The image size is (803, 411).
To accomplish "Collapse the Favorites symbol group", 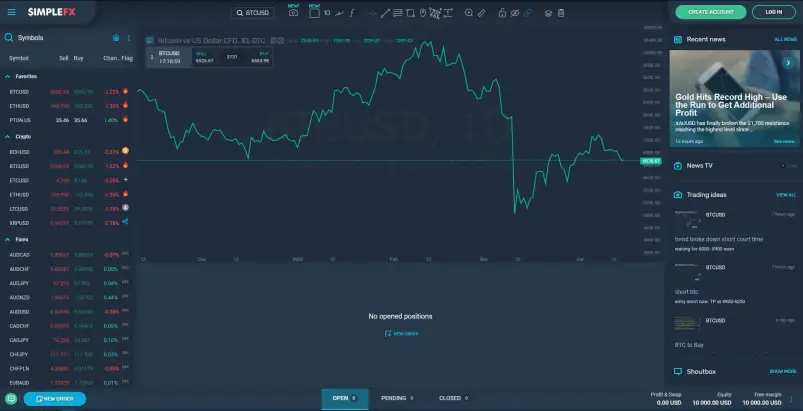I will point(8,76).
